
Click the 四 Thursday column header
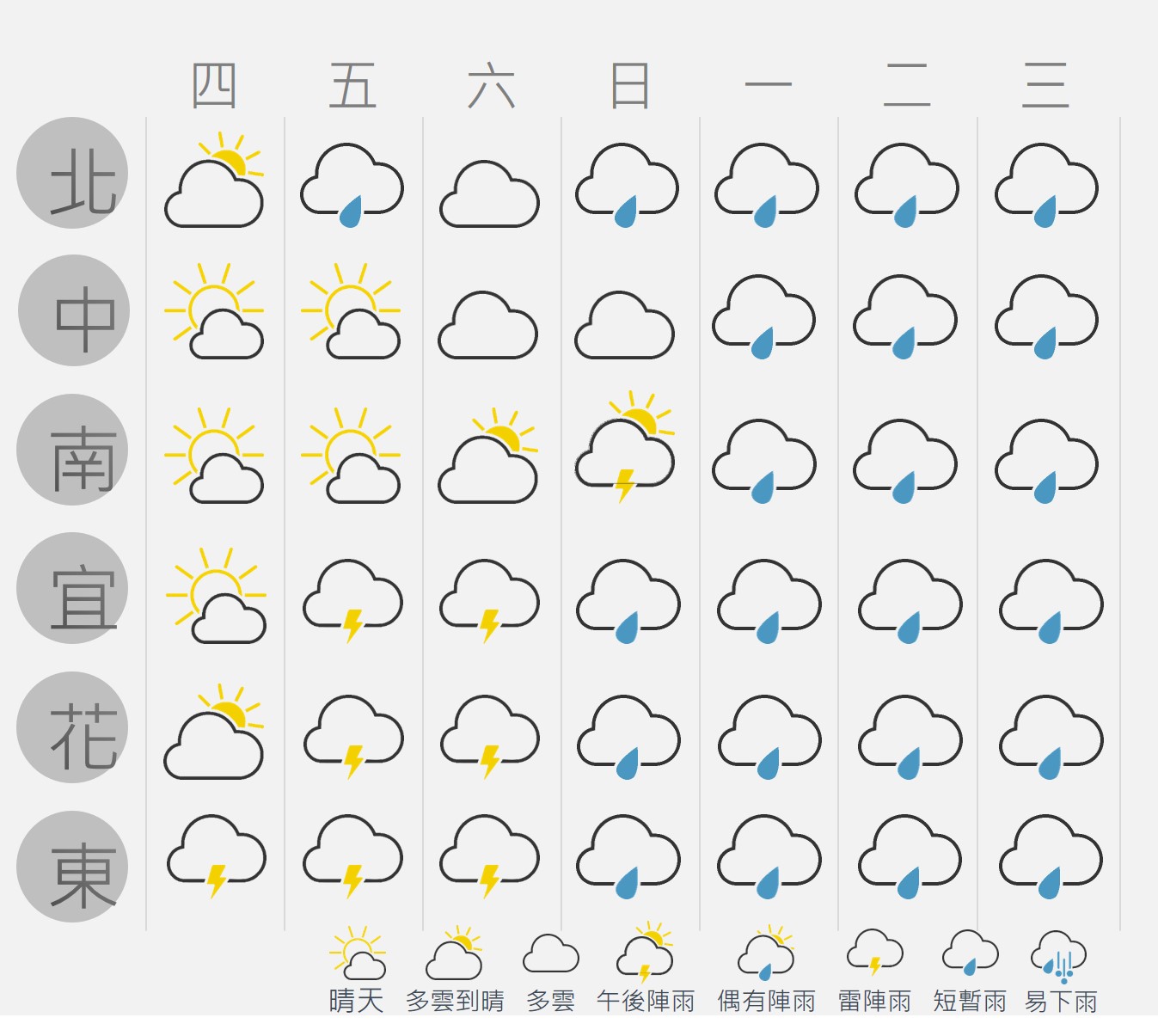pyautogui.click(x=214, y=86)
